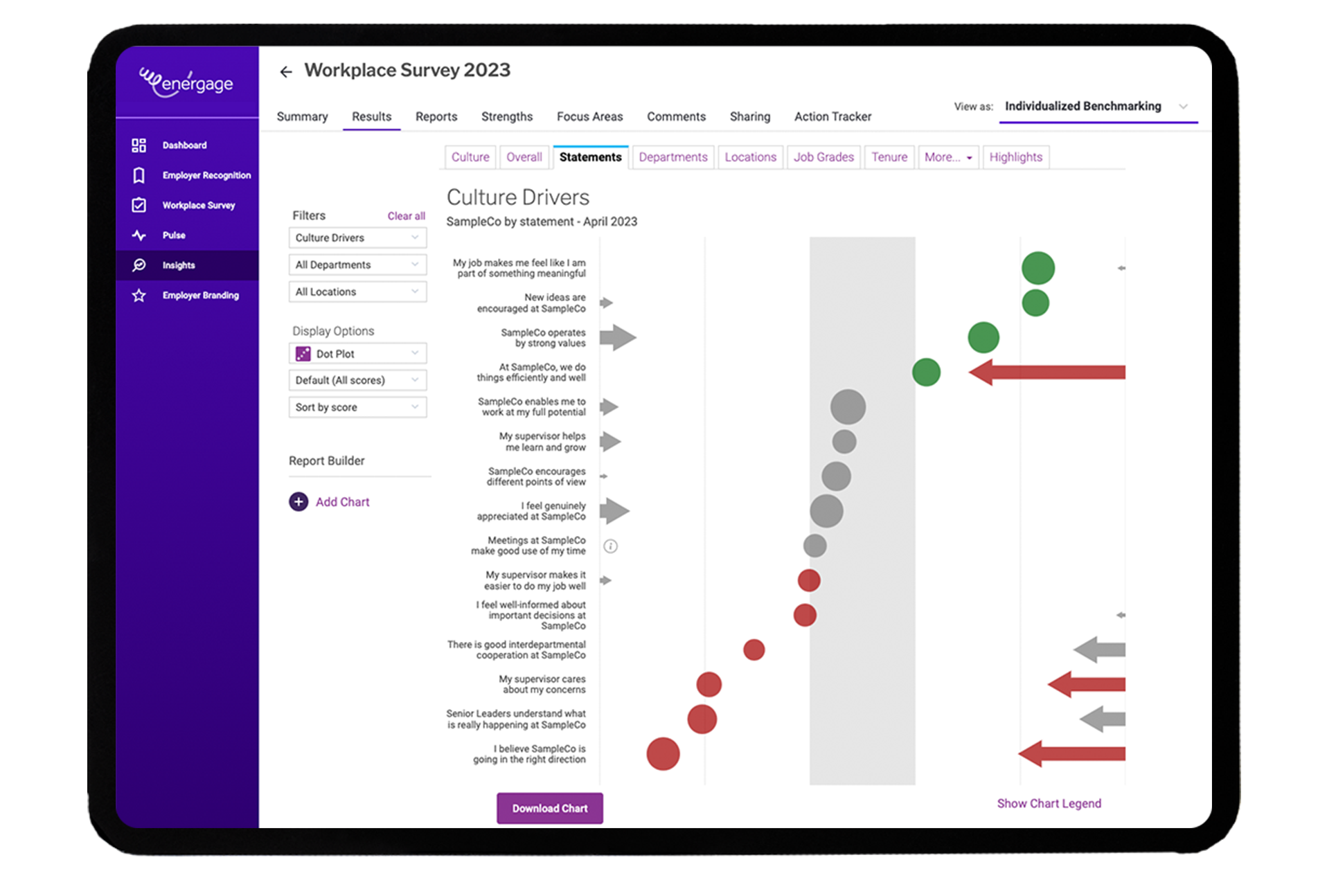The image size is (1327, 896).
Task: Click the energage logo
Action: click(x=186, y=82)
